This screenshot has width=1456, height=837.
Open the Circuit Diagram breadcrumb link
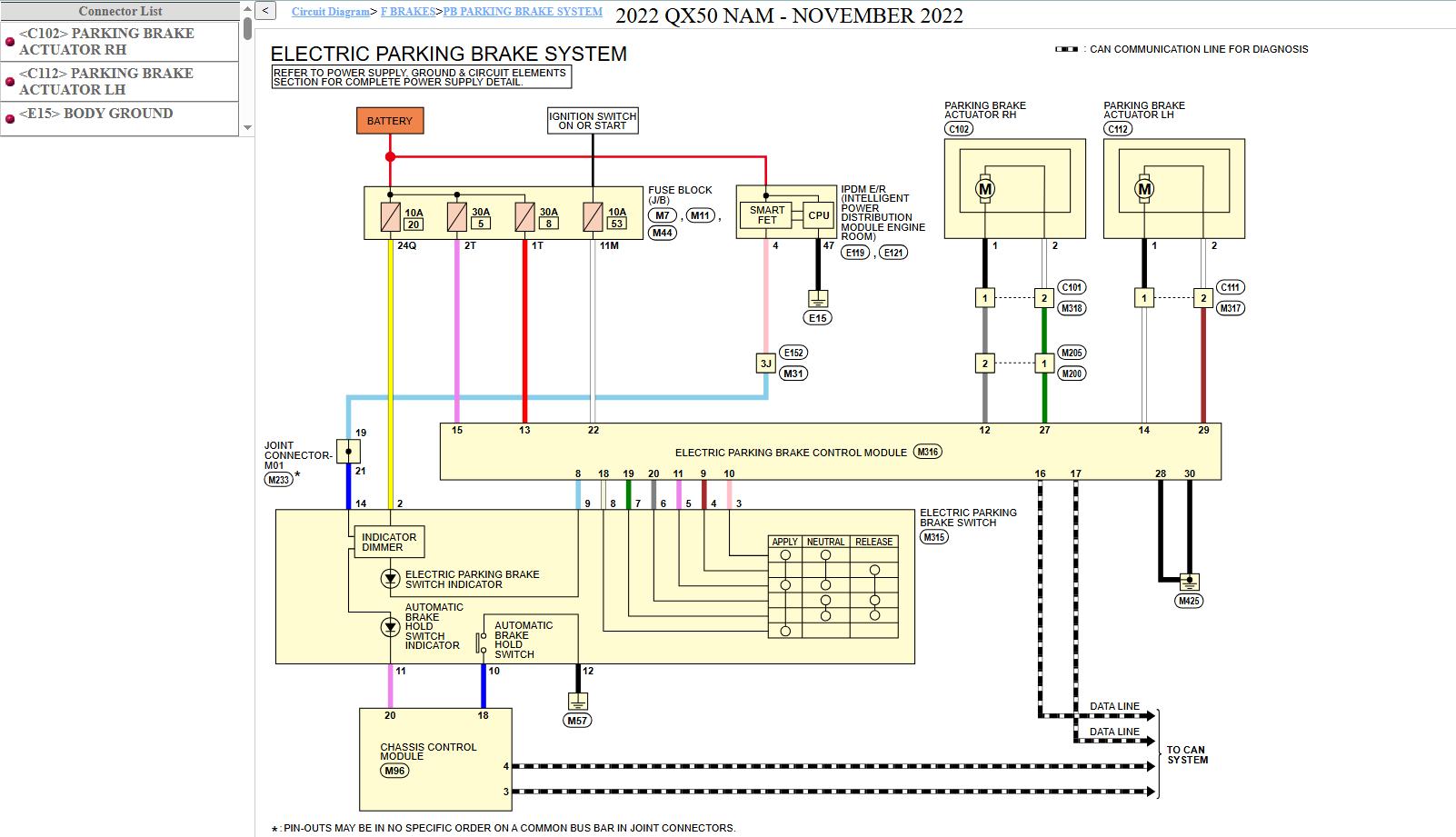[x=331, y=12]
